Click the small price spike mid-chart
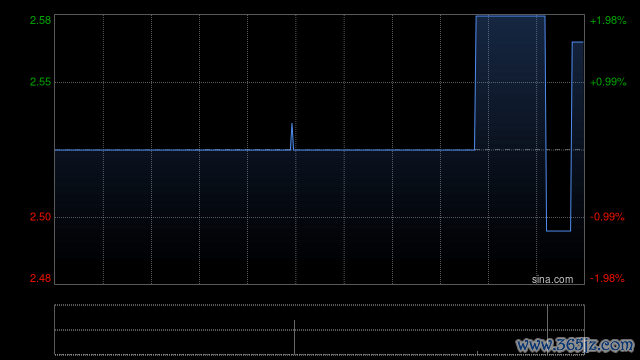 point(292,136)
